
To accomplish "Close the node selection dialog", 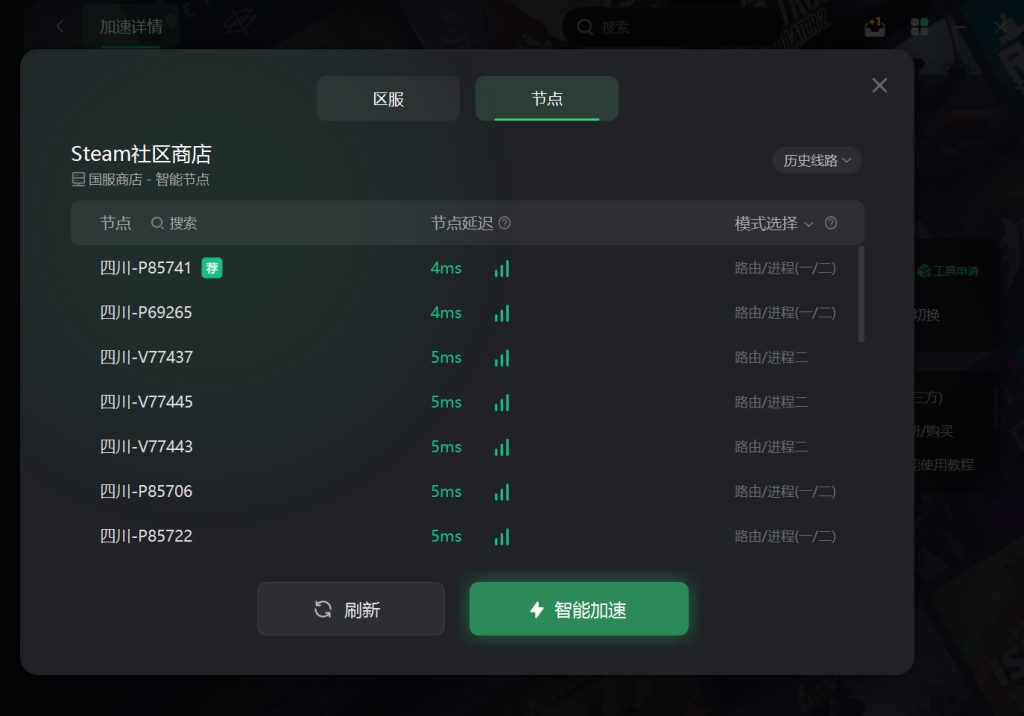I will [880, 86].
